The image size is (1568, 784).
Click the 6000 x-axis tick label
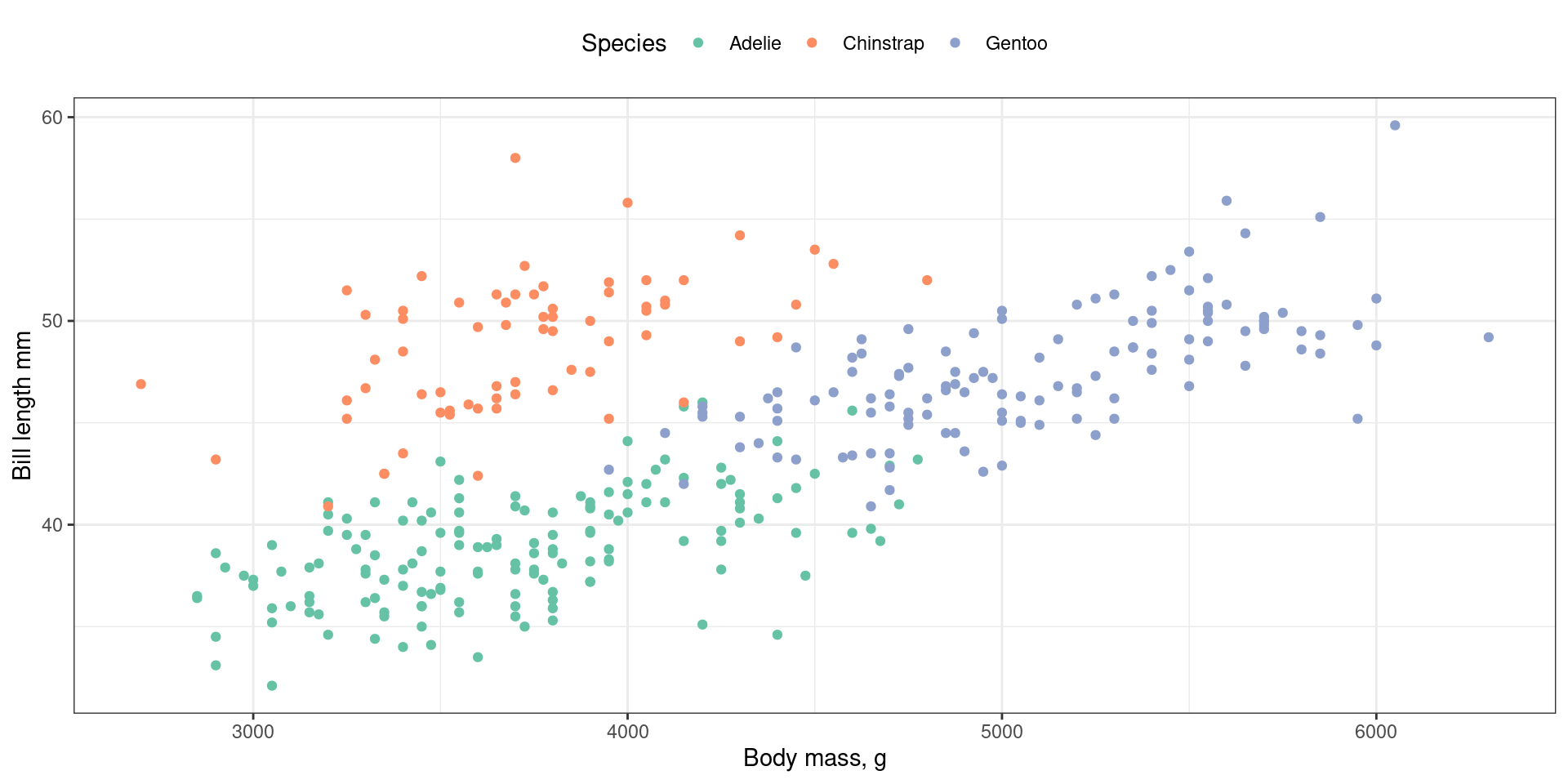pyautogui.click(x=1376, y=732)
